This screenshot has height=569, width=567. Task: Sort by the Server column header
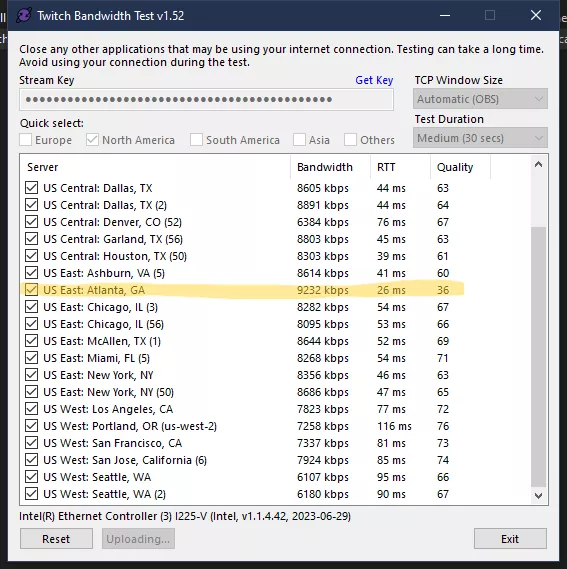[155, 167]
